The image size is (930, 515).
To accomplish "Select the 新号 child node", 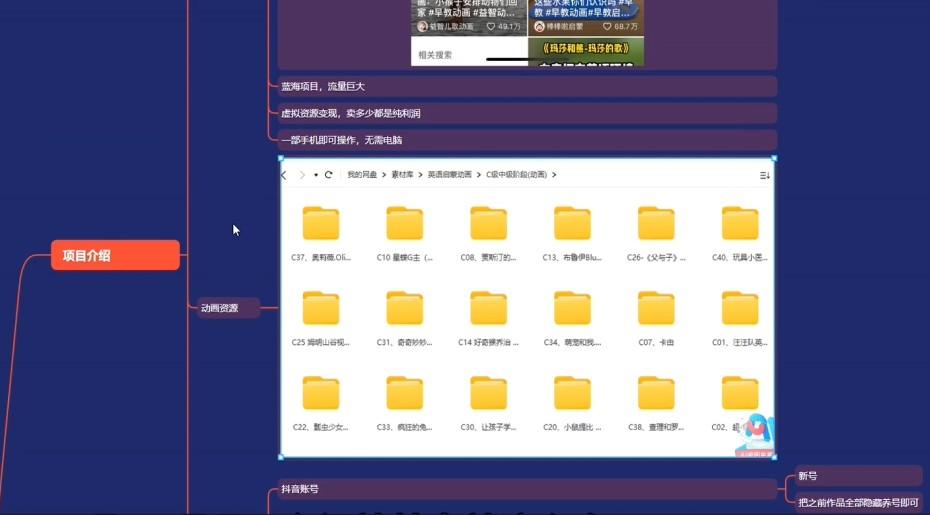I will click(808, 476).
